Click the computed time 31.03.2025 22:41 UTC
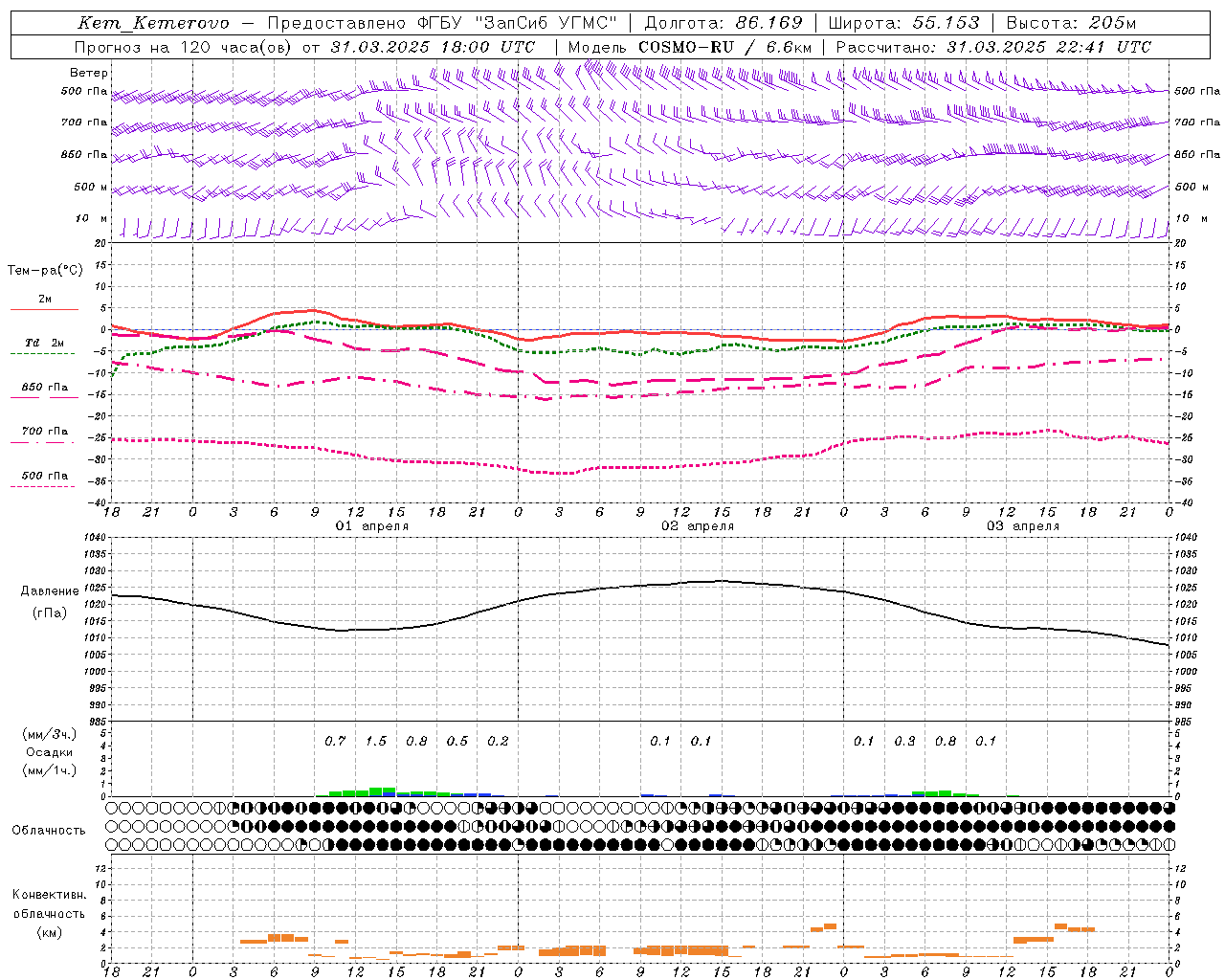This screenshot has width=1225, height=980. (x=1049, y=47)
